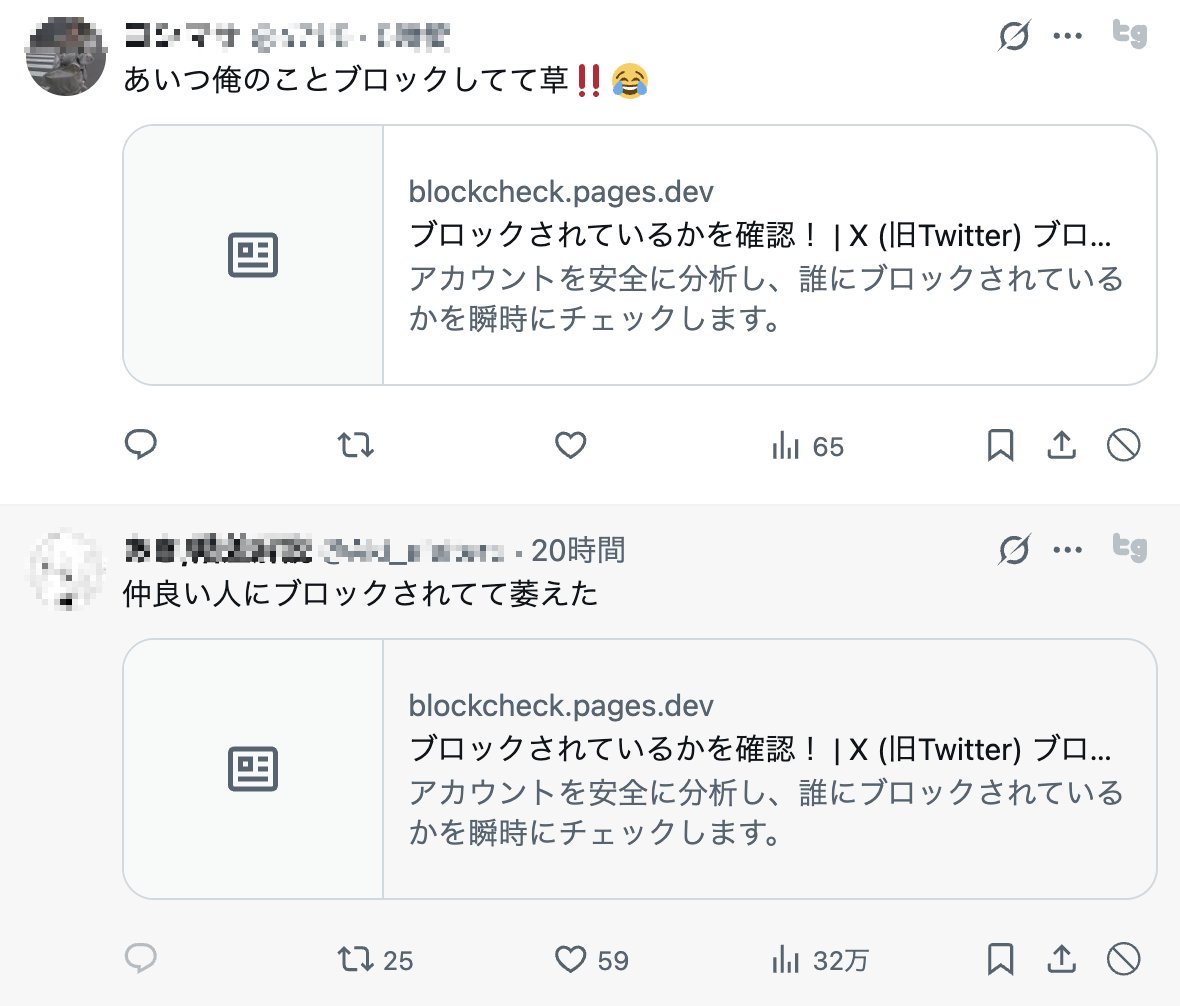
Task: Like the first post with 65 views
Action: 570,445
